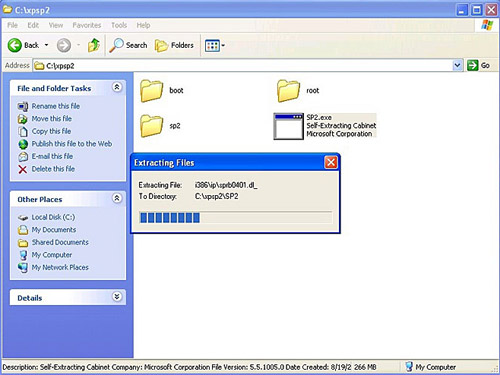Click the My Network Places icon
This screenshot has width=500, height=375.
[x=23, y=268]
